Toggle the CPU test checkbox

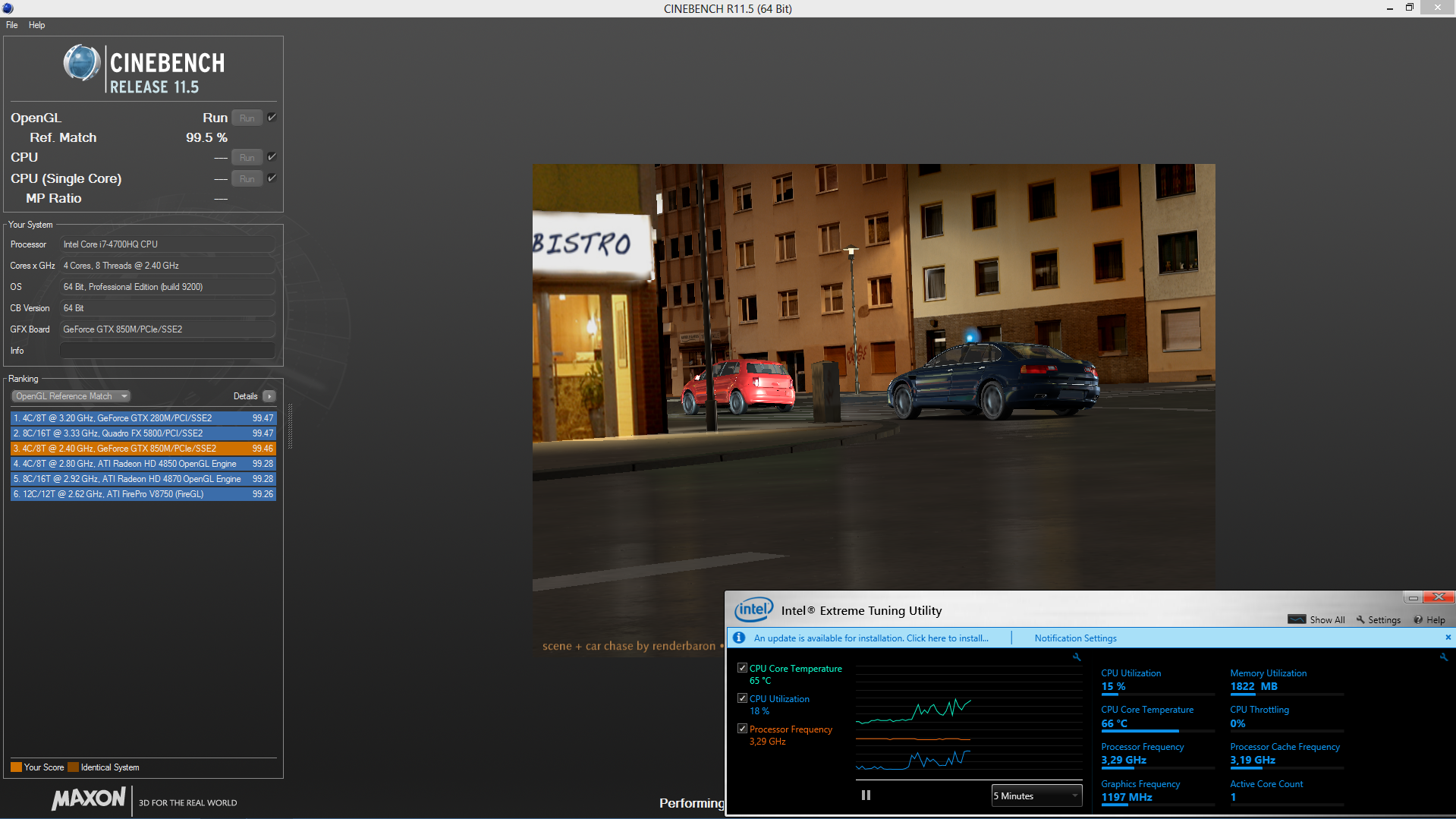[272, 157]
